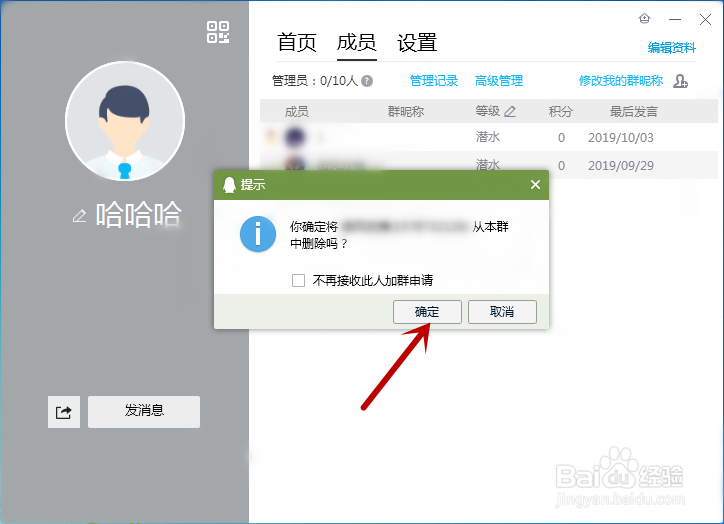This screenshot has width=724, height=524.
Task: Click the 积分 column header
Action: pos(561,111)
